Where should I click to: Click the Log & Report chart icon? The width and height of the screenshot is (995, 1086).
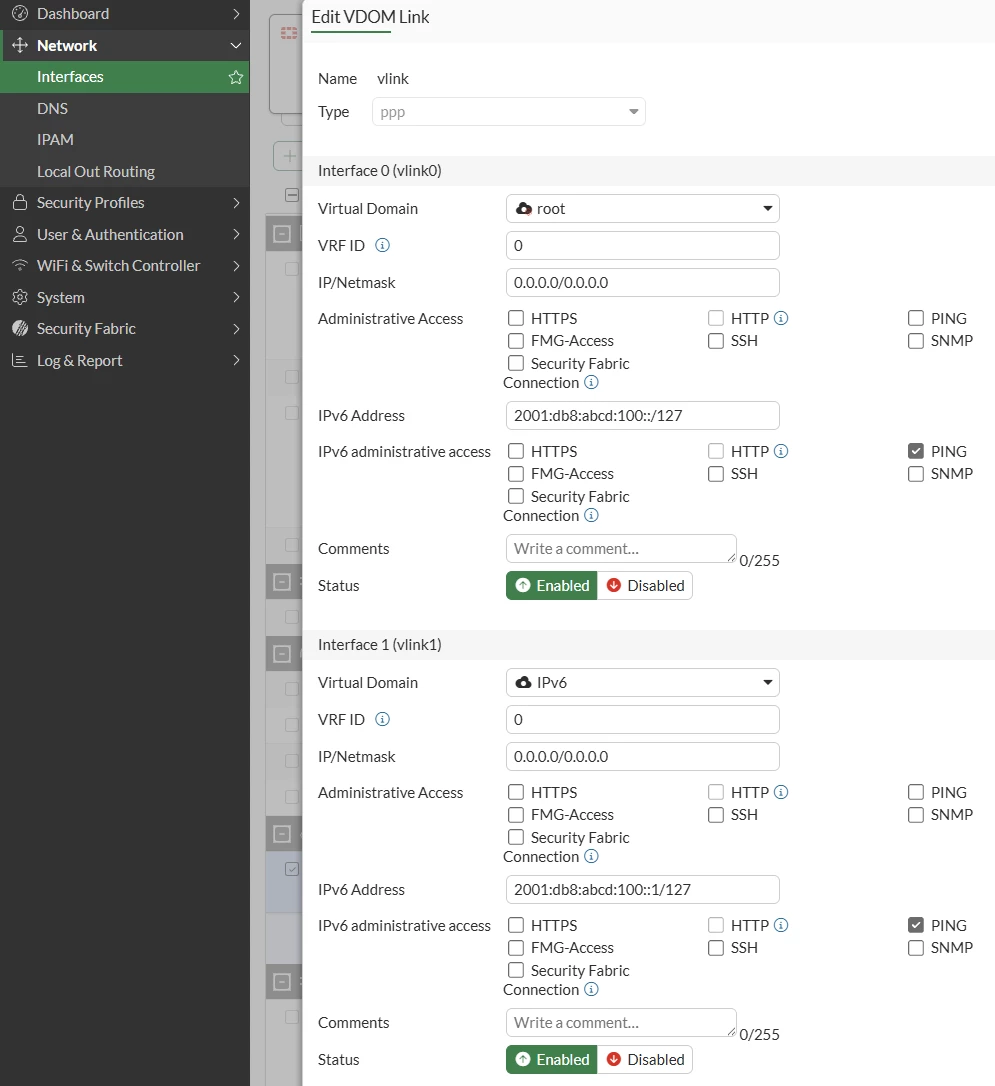coord(20,360)
